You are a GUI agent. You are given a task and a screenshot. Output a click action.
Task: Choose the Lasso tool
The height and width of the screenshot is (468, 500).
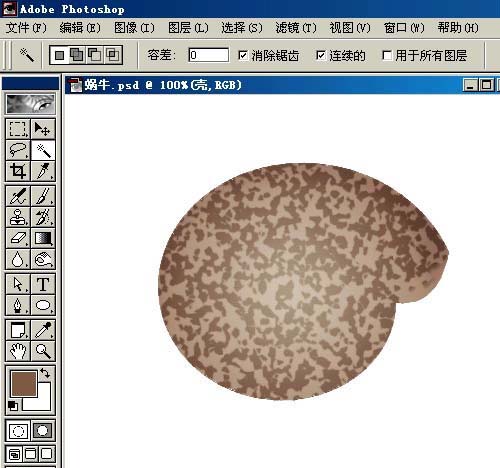pyautogui.click(x=18, y=150)
